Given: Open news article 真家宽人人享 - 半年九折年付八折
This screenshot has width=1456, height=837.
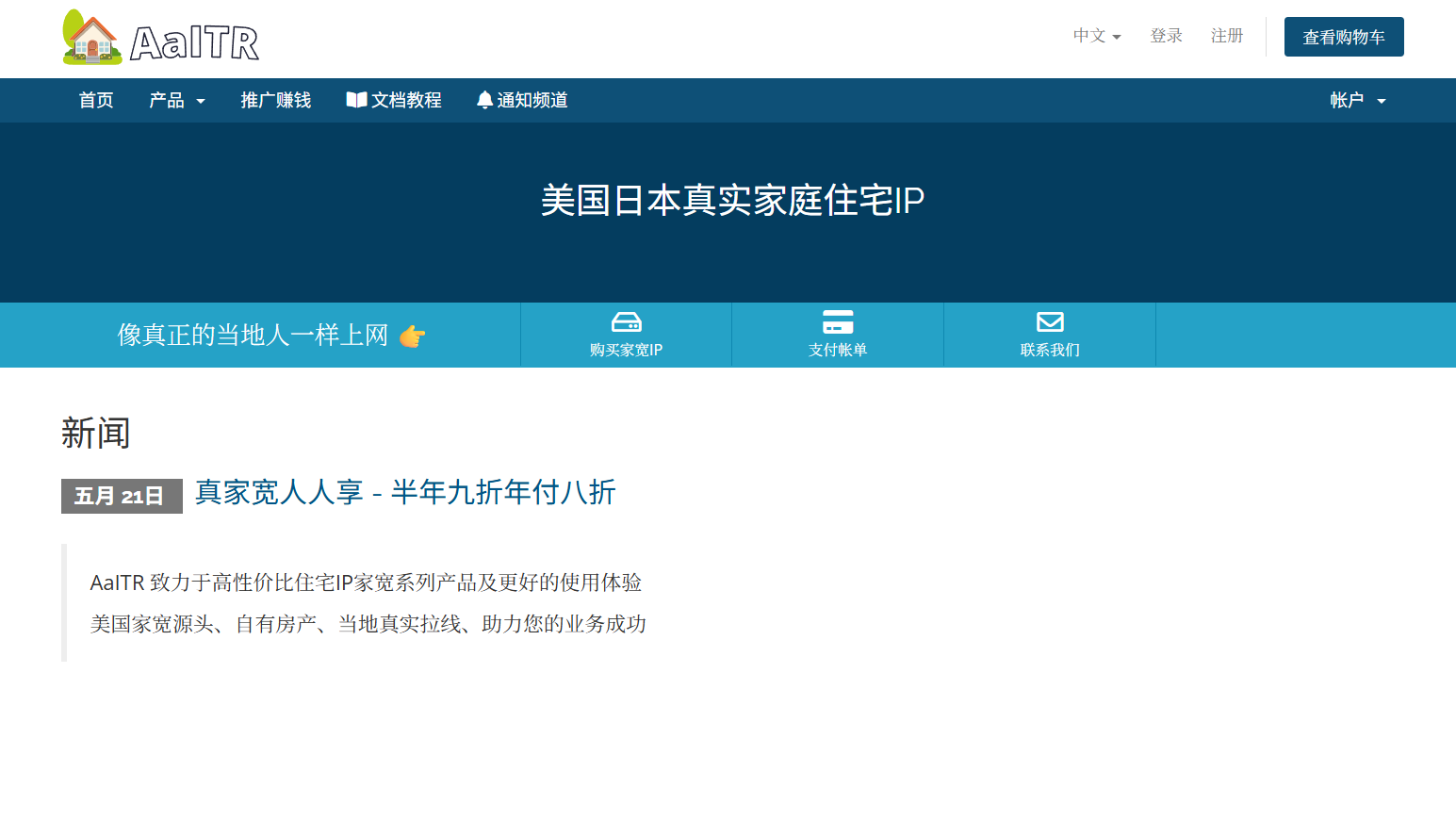Looking at the screenshot, I should coord(405,492).
